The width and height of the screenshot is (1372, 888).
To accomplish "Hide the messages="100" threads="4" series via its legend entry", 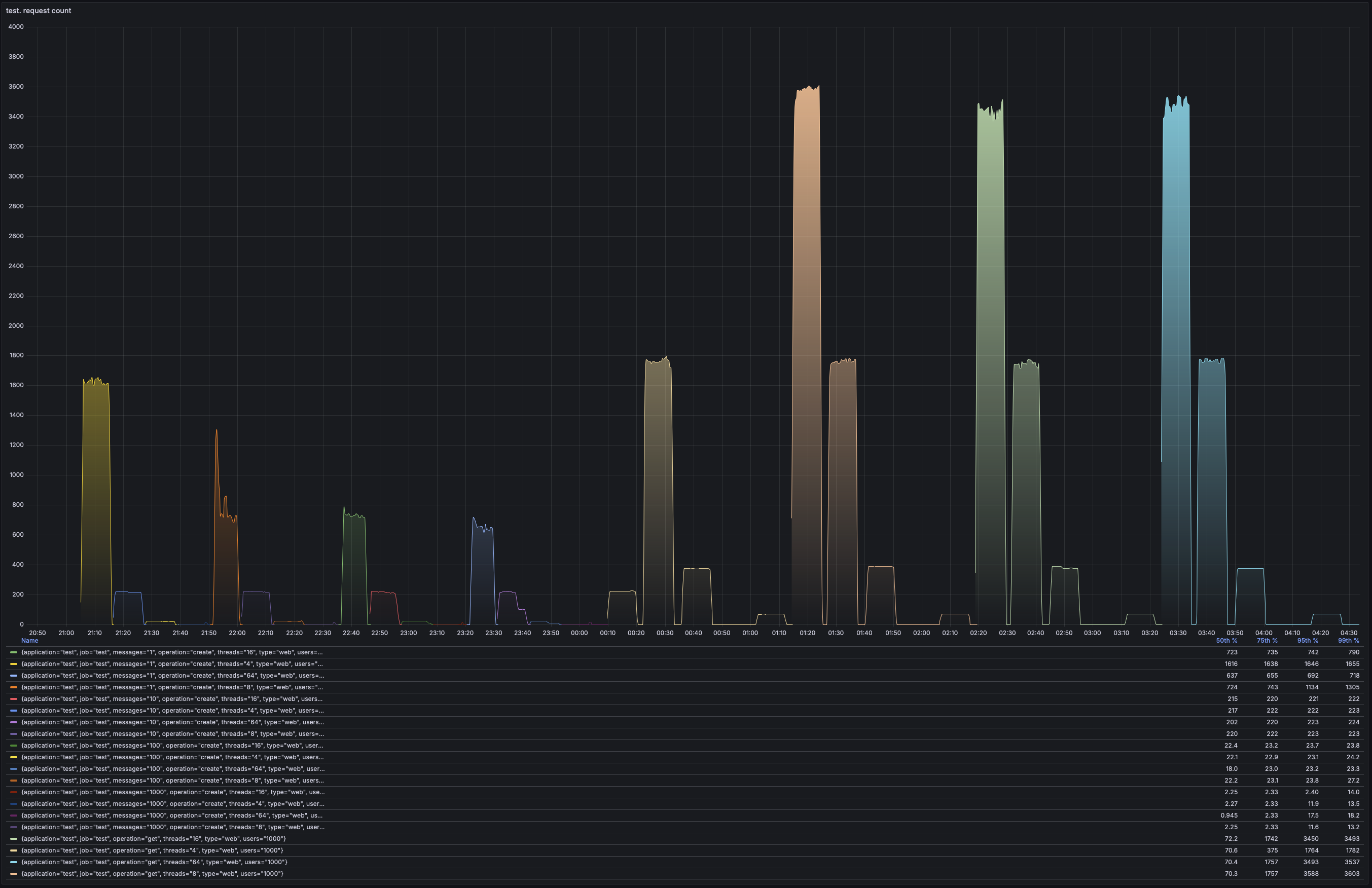I will (x=173, y=757).
